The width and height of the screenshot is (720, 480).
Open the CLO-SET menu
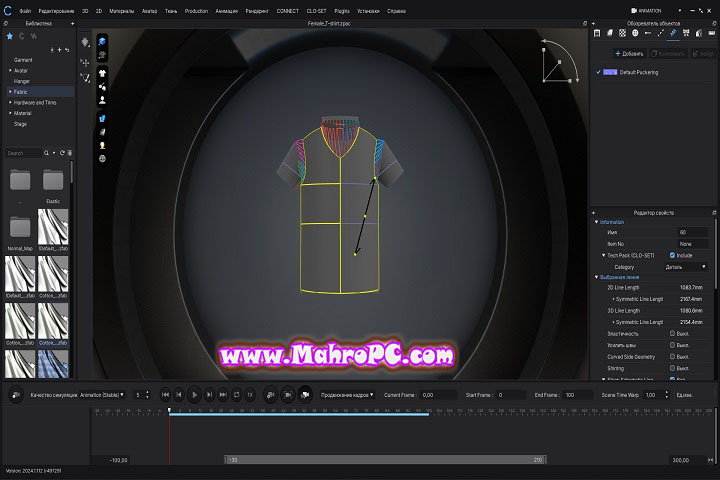point(316,11)
